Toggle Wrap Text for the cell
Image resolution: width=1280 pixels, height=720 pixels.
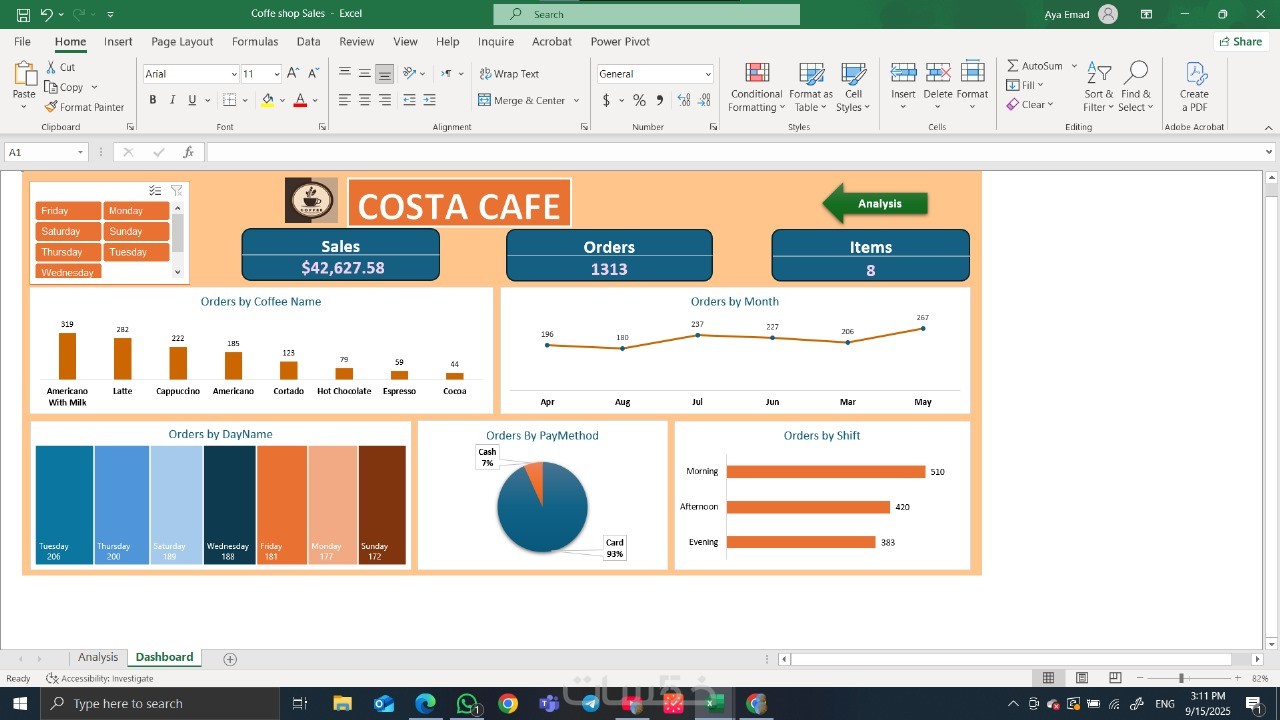pyautogui.click(x=509, y=74)
